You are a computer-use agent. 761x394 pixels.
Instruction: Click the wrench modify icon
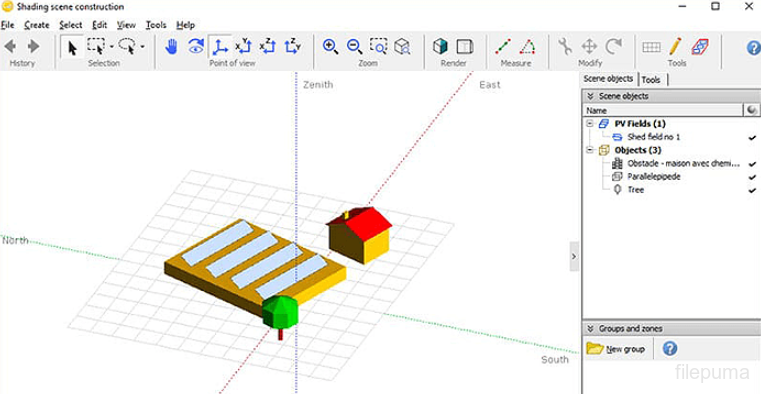click(x=564, y=47)
